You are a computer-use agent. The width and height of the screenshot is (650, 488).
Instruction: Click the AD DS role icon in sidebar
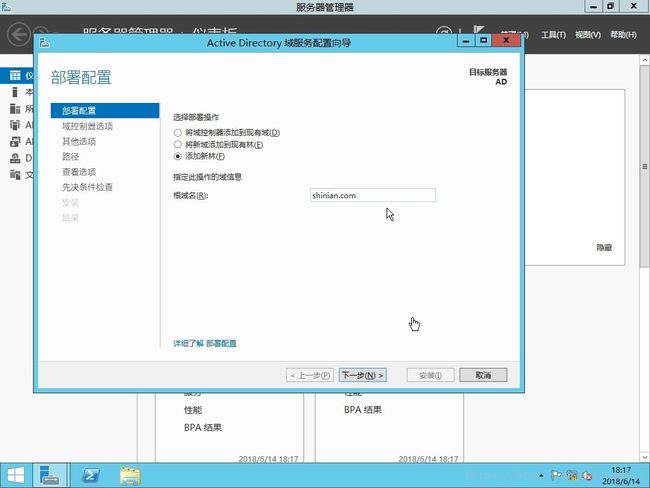click(x=15, y=141)
